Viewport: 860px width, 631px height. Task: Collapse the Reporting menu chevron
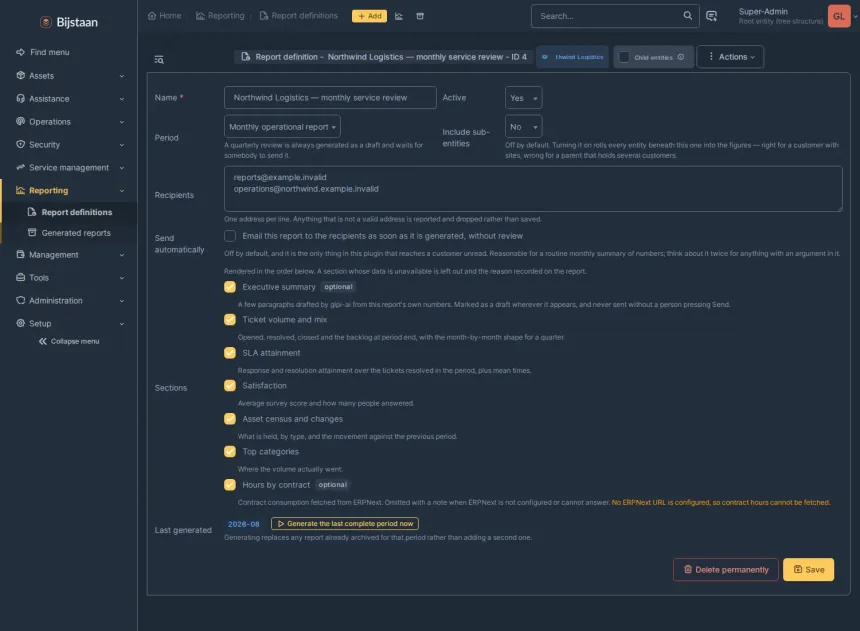(122, 191)
